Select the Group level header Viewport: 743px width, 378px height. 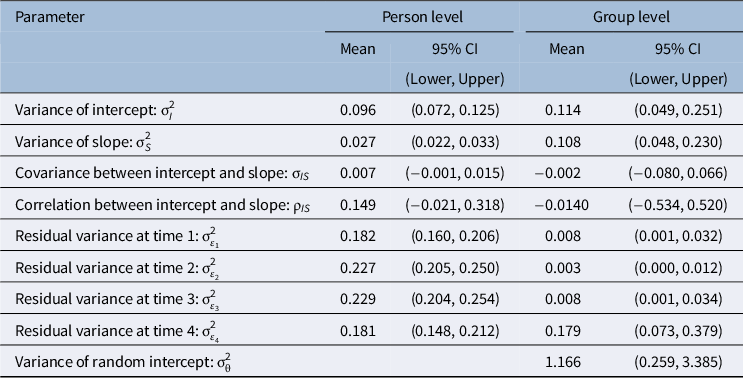pos(631,17)
